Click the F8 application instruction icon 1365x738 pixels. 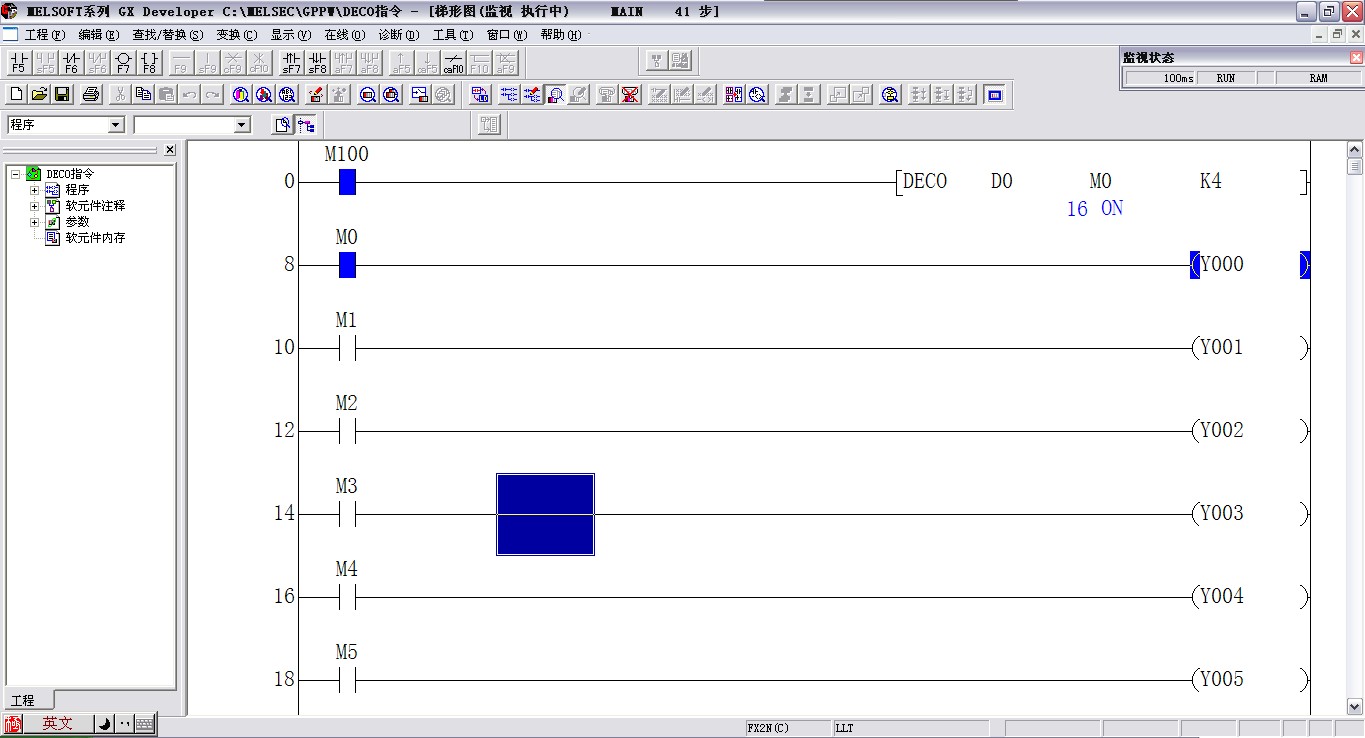pos(149,63)
